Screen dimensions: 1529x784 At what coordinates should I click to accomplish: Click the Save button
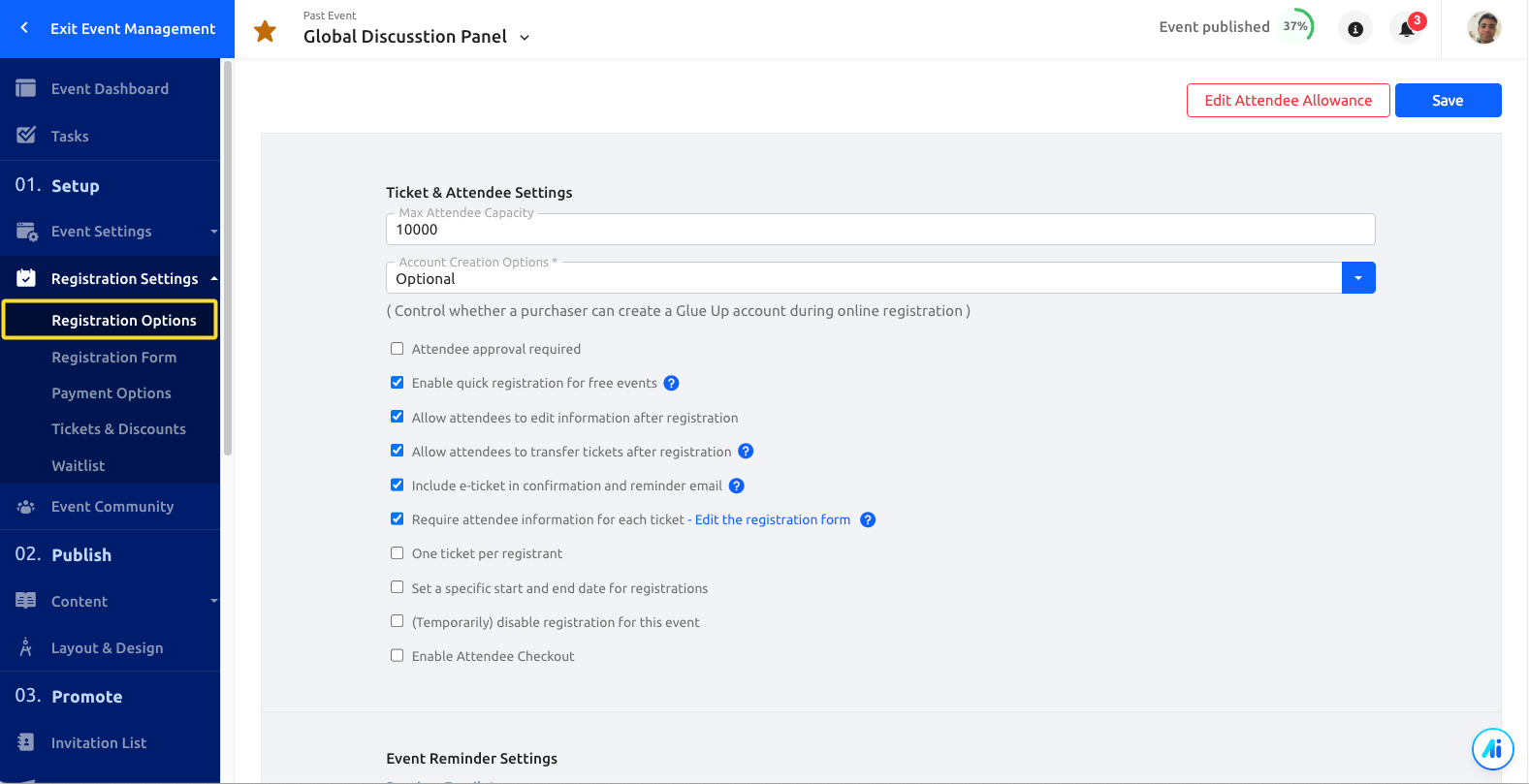pyautogui.click(x=1448, y=101)
